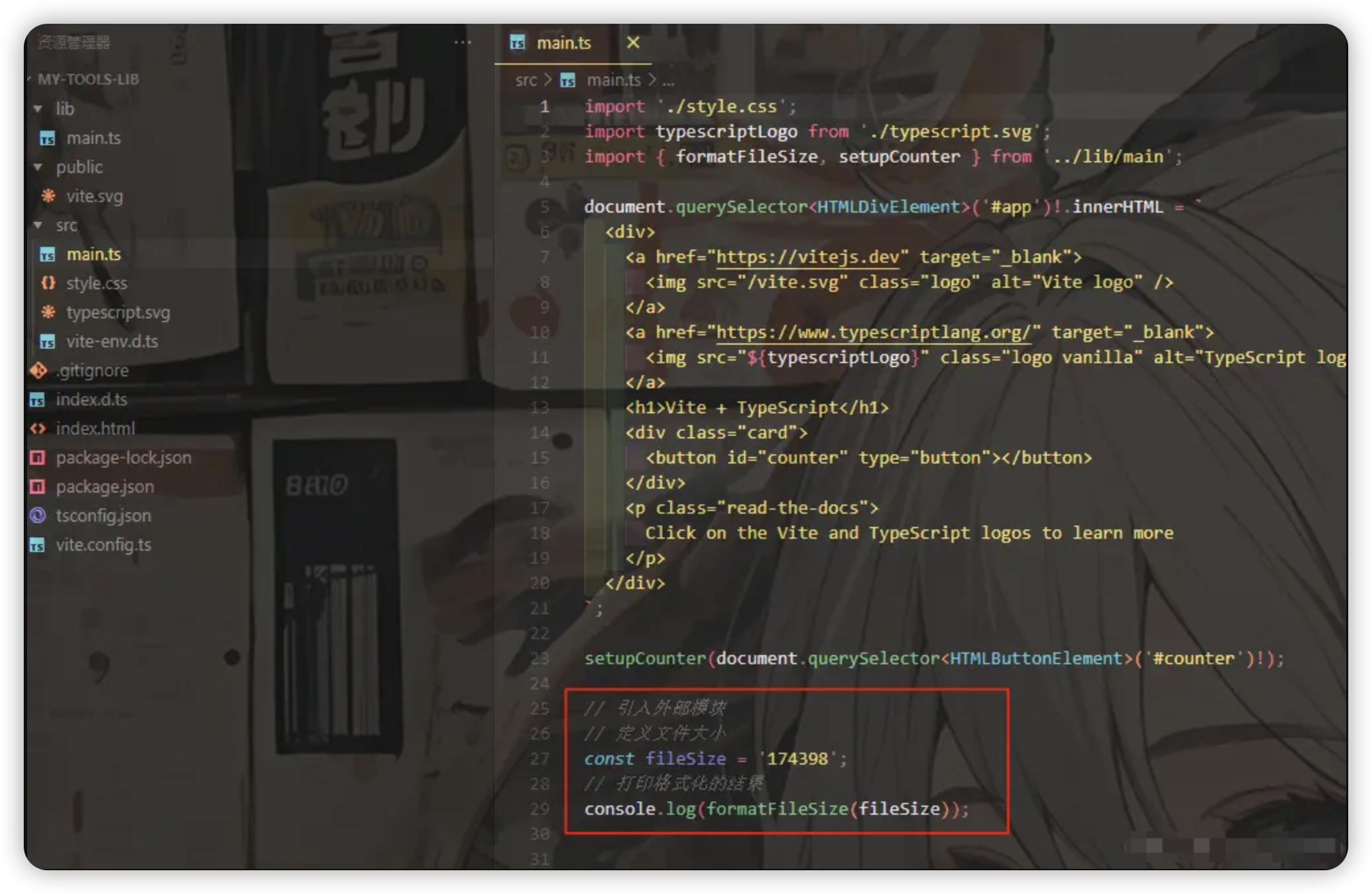Click the git icon beside .gitignore
This screenshot has width=1372, height=894.
point(38,370)
